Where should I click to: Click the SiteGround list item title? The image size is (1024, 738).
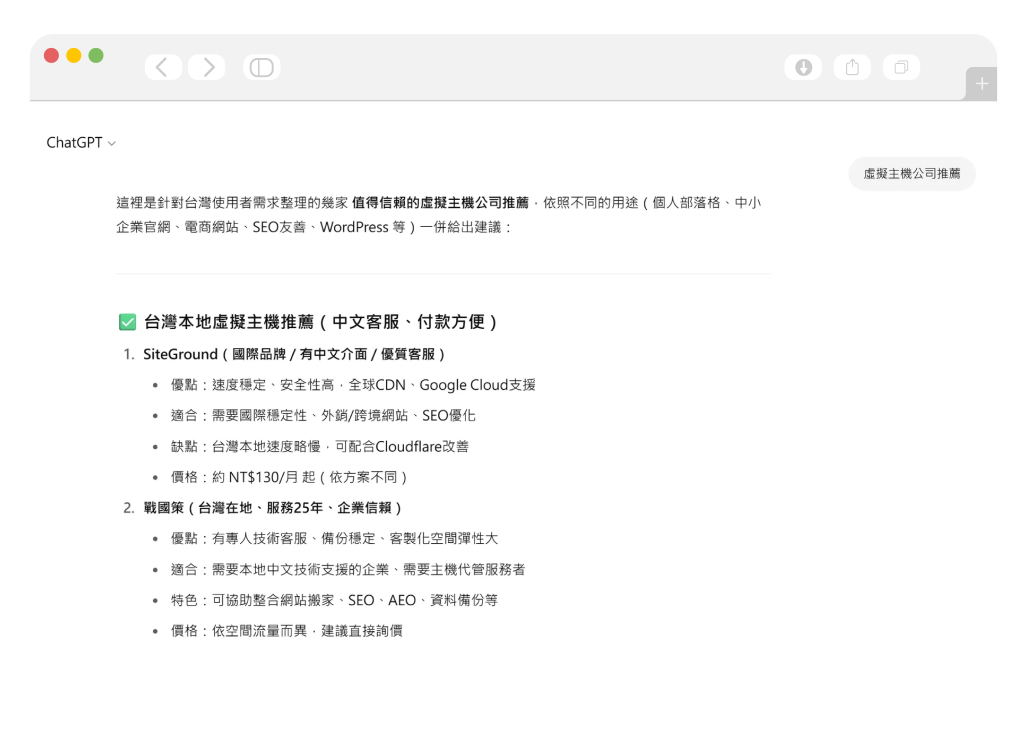[x=294, y=354]
